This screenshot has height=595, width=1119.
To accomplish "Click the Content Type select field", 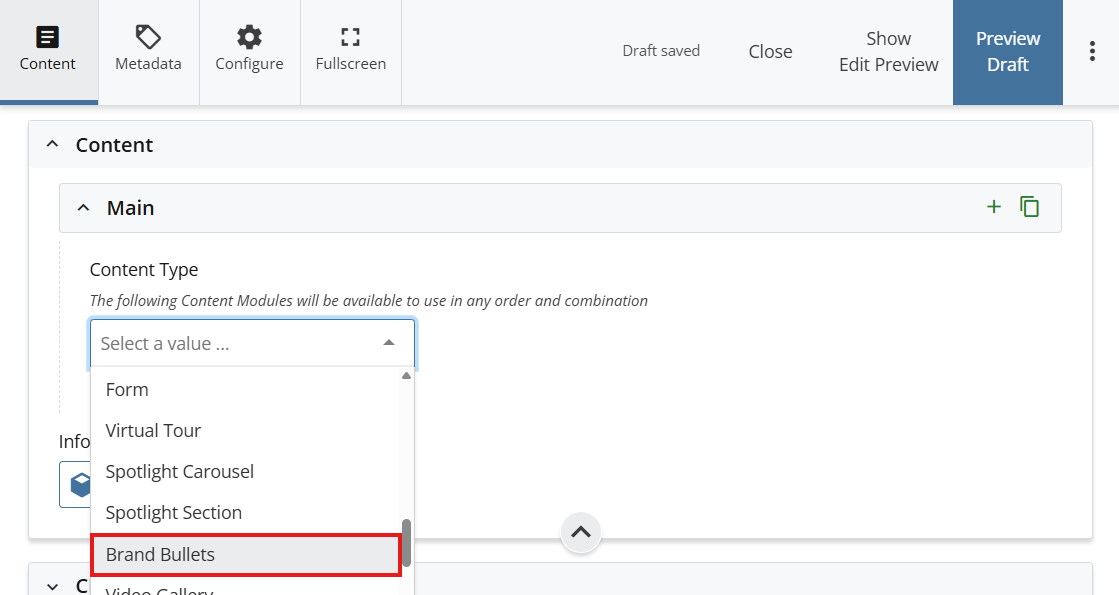I will coord(252,343).
